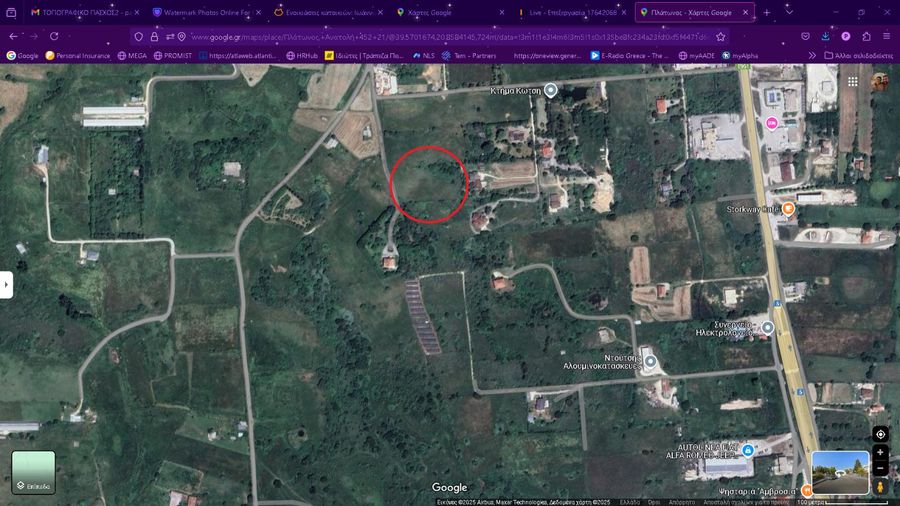Expand the collapsed Maps side panel arrow
Screen dimensions: 900x506
[6, 284]
